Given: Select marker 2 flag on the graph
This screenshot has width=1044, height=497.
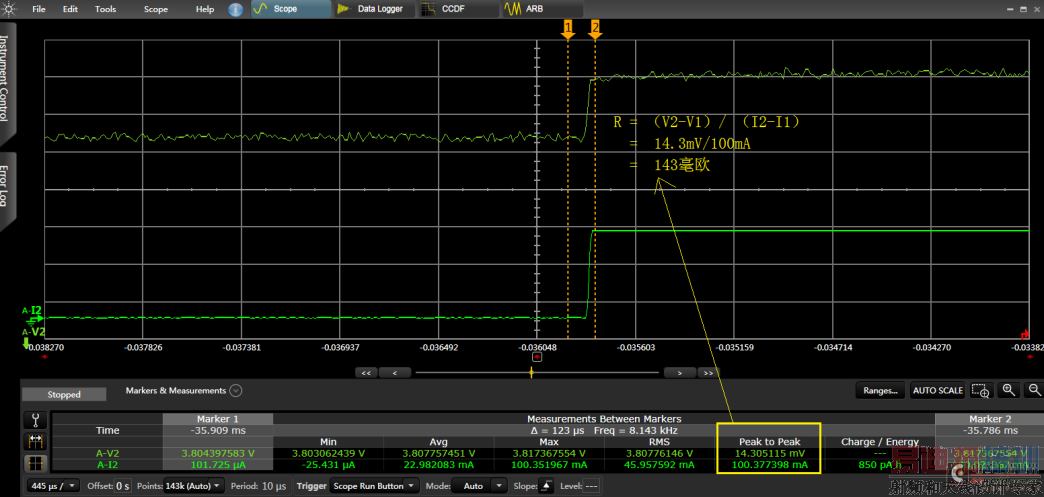Looking at the screenshot, I should [x=595, y=29].
